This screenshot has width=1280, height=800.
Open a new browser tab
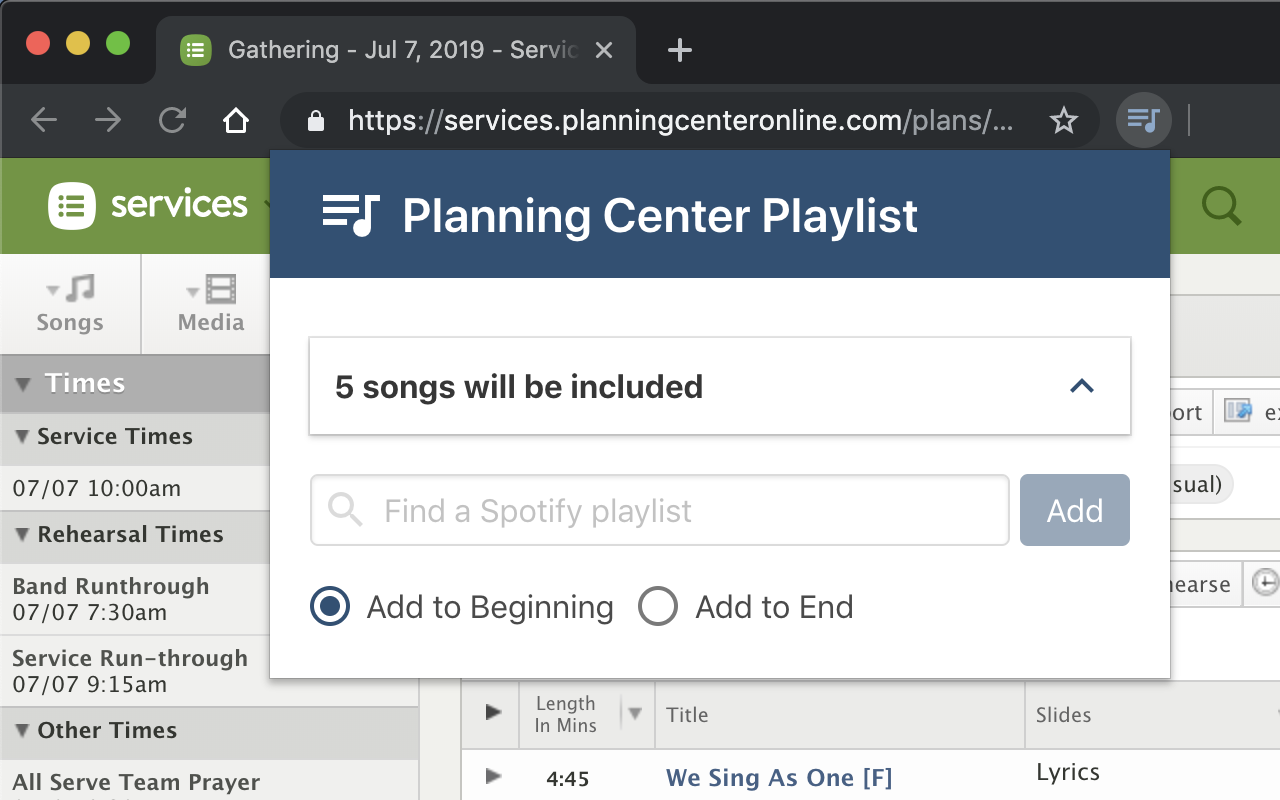[680, 50]
